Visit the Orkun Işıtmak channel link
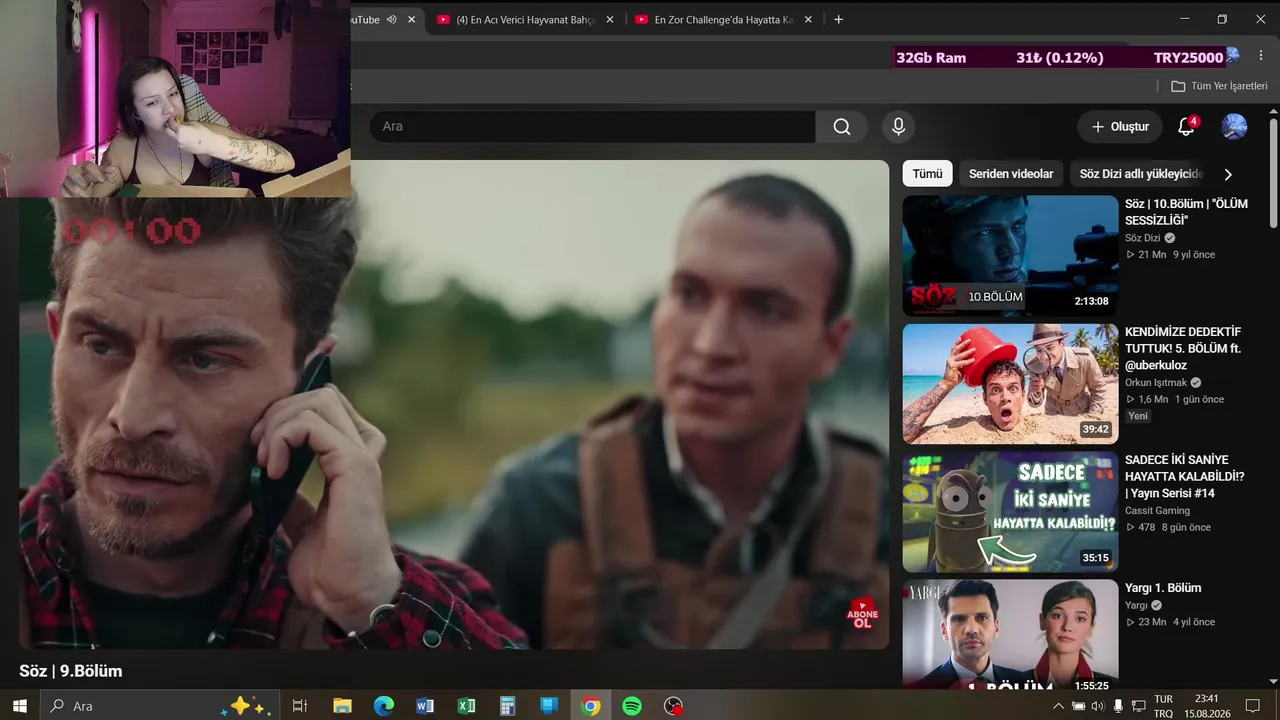The width and height of the screenshot is (1280, 720). [x=1157, y=382]
